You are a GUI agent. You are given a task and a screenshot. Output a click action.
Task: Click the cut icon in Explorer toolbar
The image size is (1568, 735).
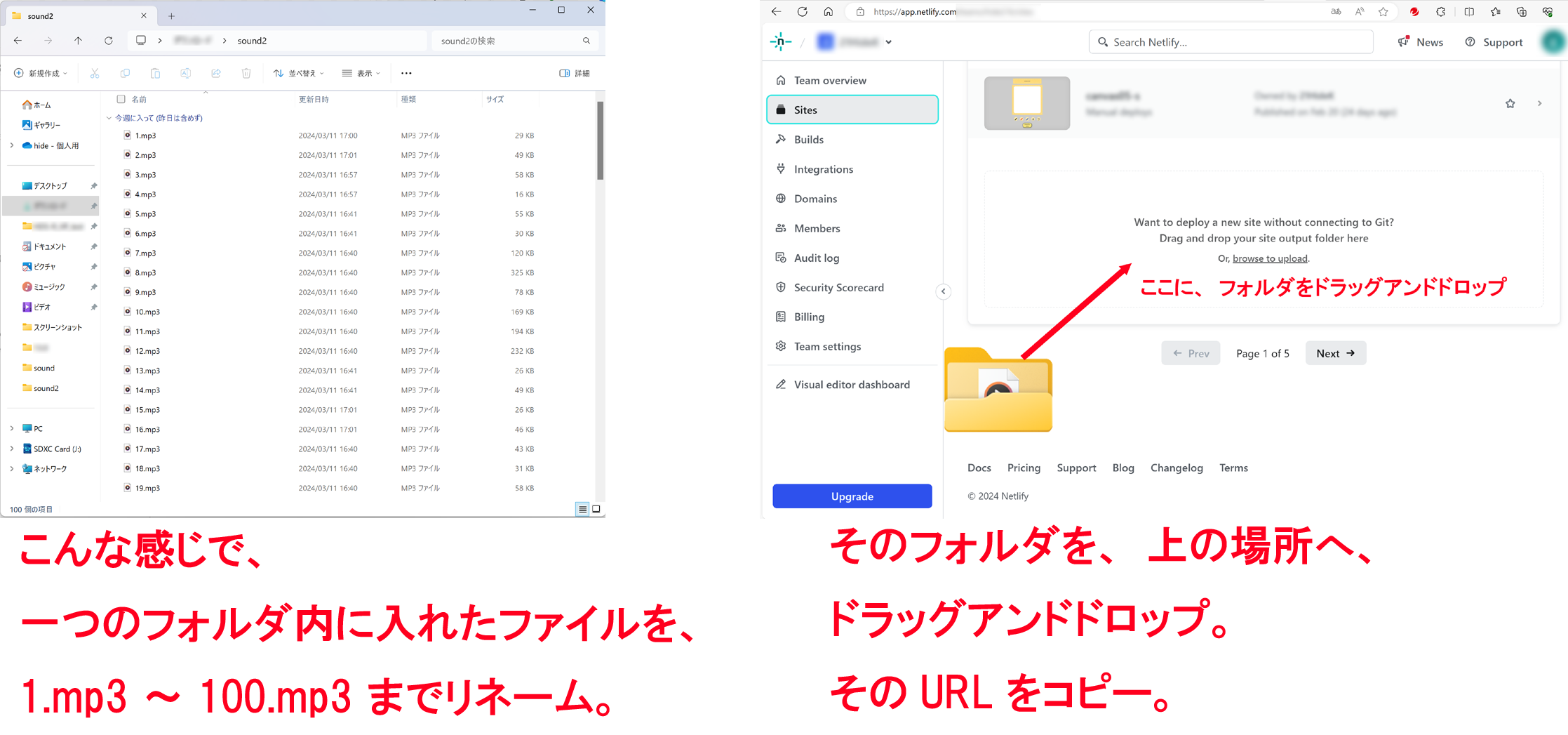coord(95,73)
